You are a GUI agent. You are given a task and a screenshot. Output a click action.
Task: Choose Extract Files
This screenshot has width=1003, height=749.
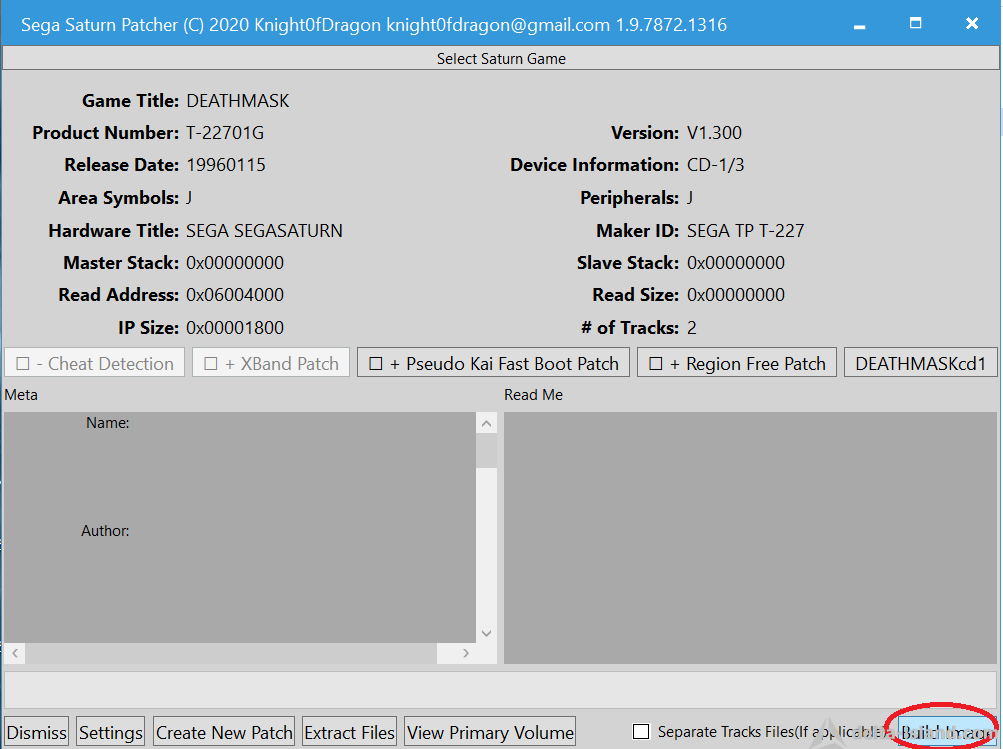tap(349, 732)
